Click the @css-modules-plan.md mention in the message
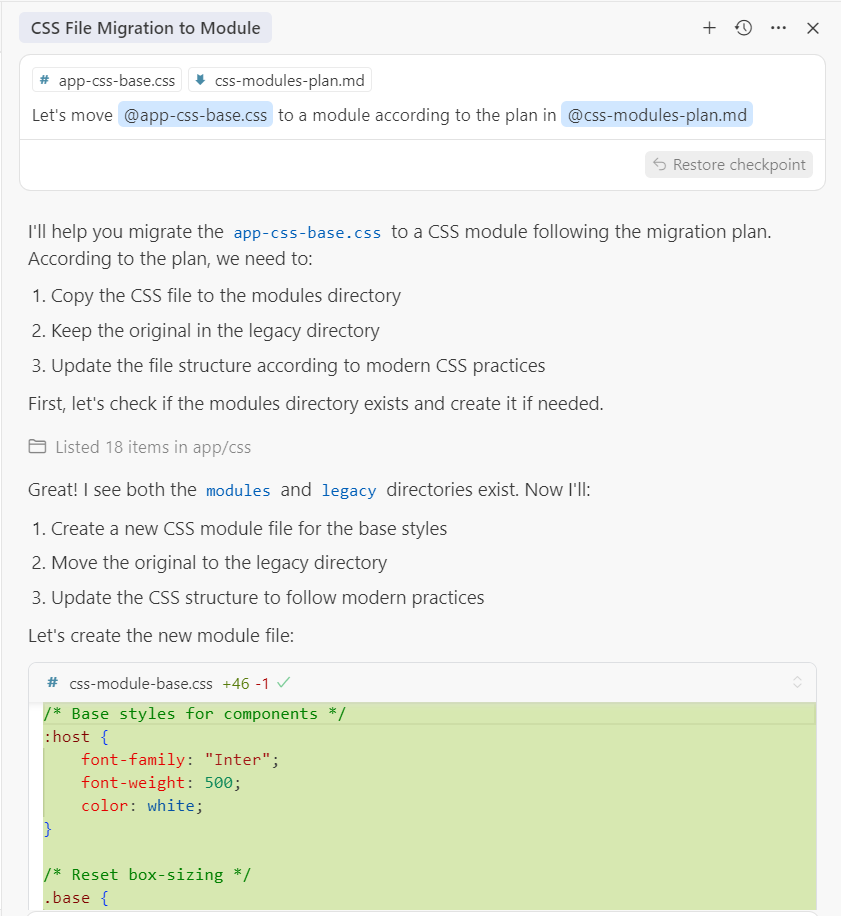Image resolution: width=841 pixels, height=916 pixels. (x=657, y=115)
